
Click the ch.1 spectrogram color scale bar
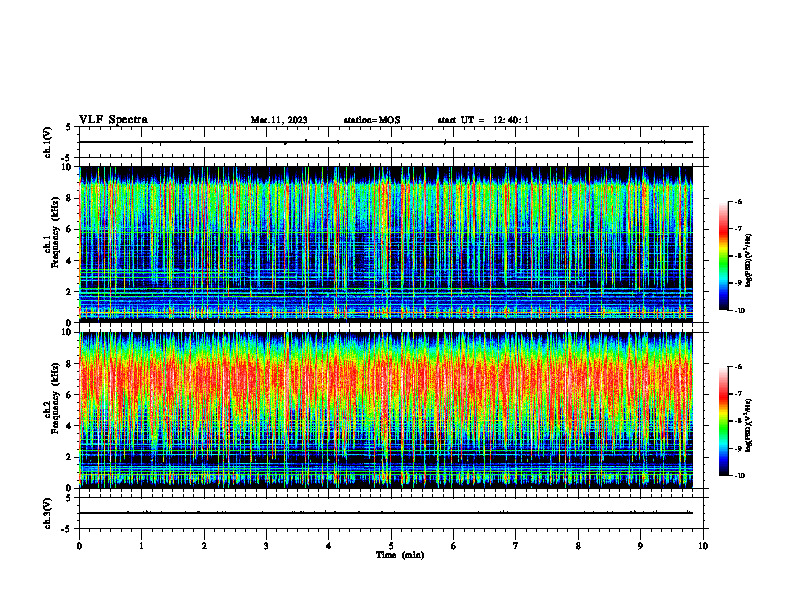click(724, 256)
